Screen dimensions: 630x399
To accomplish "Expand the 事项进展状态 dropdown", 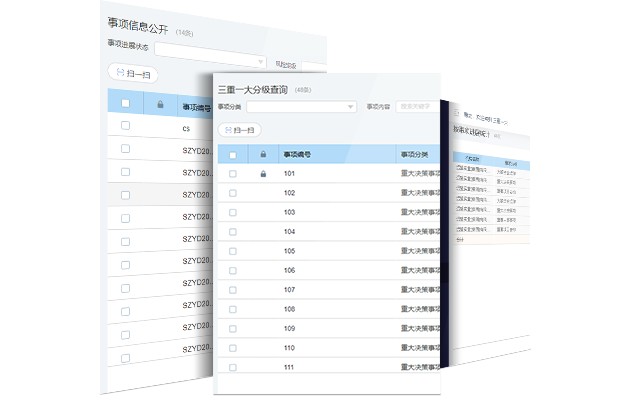I will 210,55.
